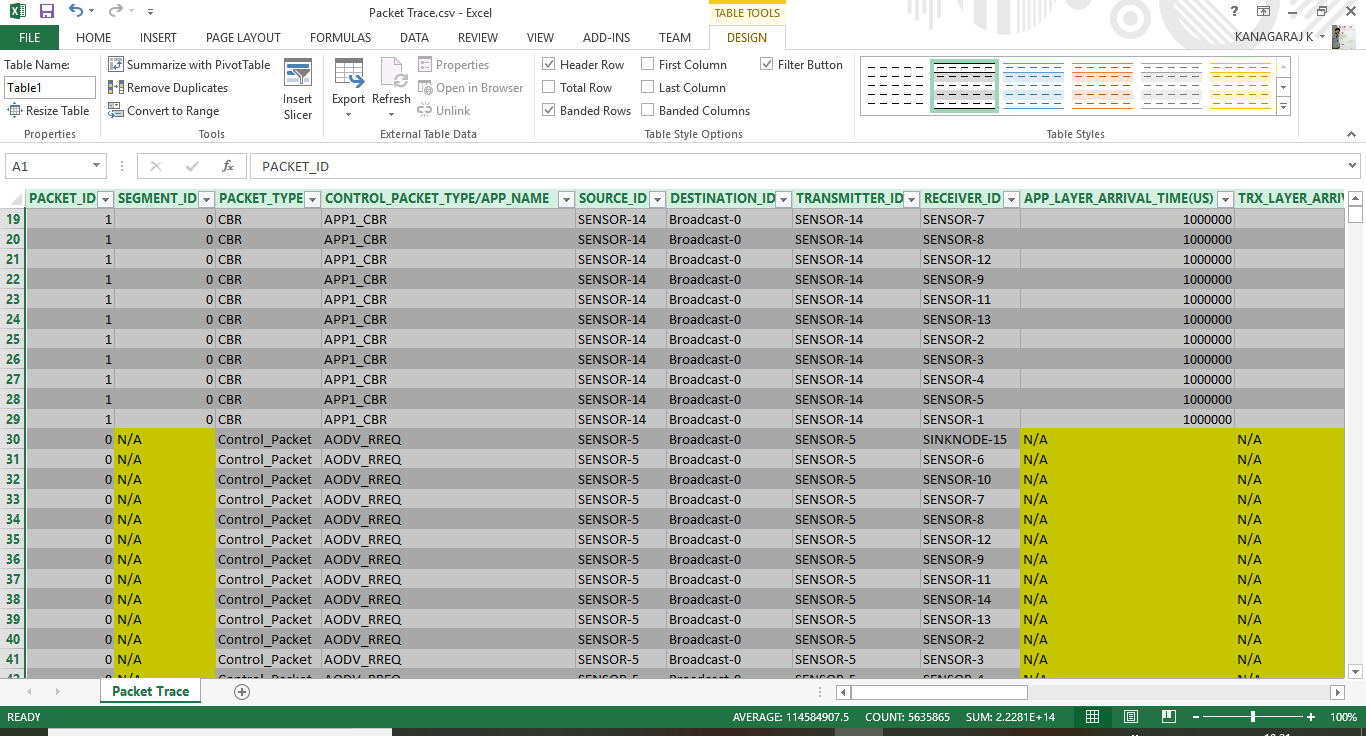Switch to the FORMULAS ribbon tab
This screenshot has height=736, width=1366.
(x=340, y=37)
